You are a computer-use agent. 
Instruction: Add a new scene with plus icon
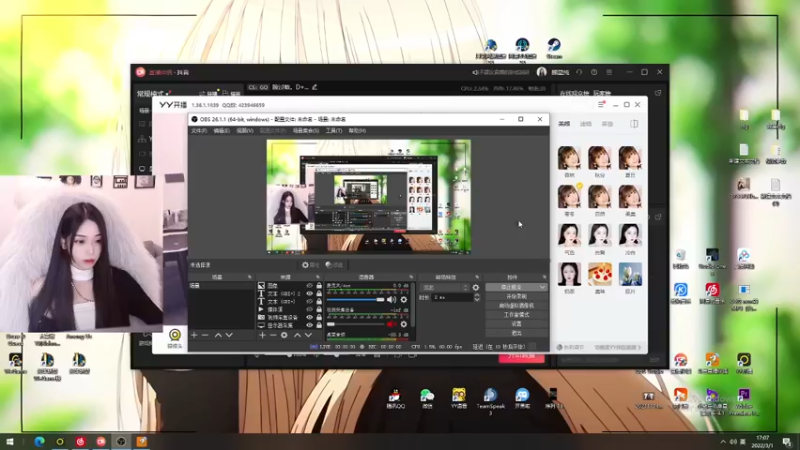194,335
